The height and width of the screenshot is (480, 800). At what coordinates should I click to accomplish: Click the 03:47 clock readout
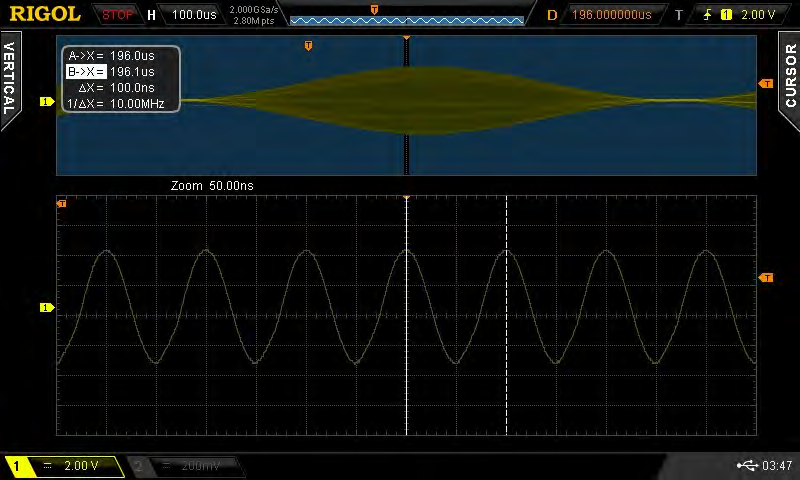(x=777, y=465)
